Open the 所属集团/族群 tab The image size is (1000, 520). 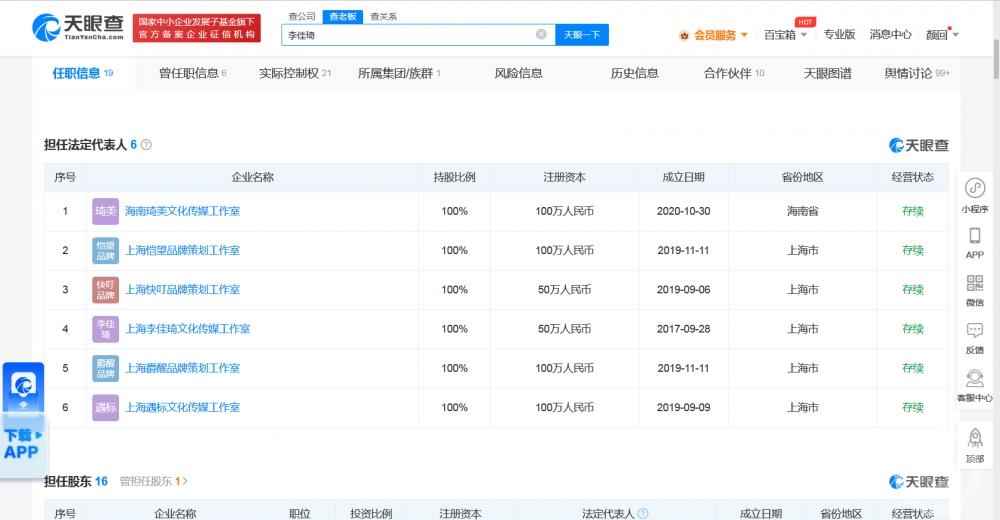point(399,73)
